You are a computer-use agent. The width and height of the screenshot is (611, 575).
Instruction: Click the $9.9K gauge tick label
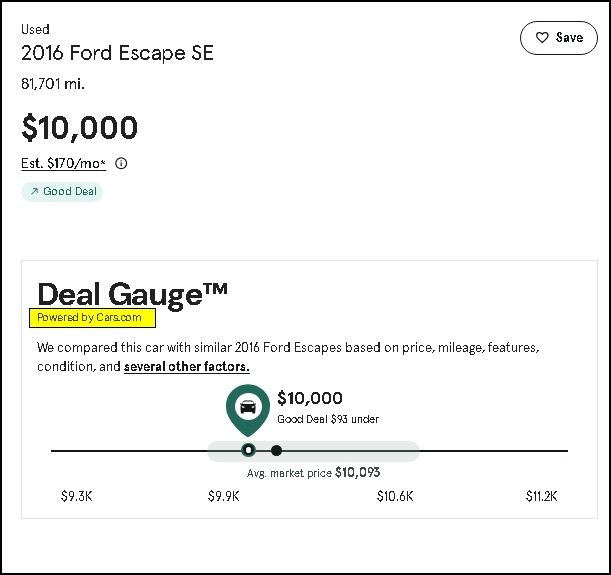point(223,496)
